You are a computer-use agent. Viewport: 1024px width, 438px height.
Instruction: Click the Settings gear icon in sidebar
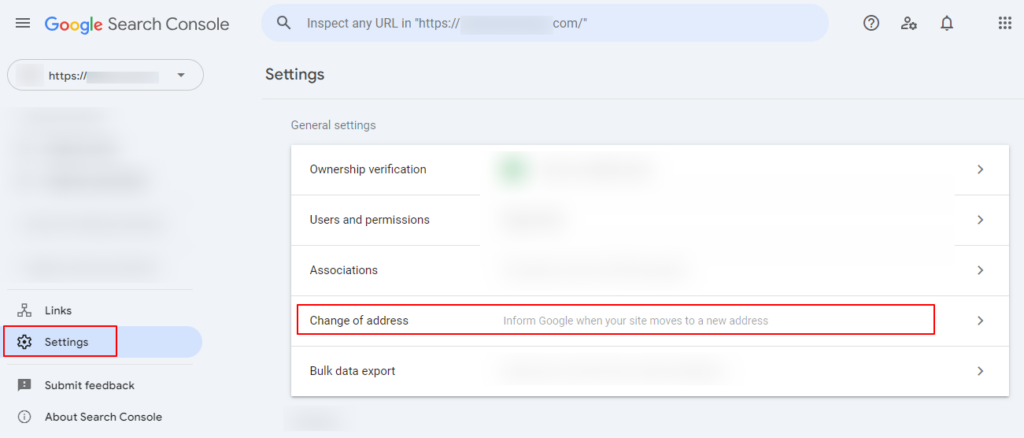click(x=25, y=342)
